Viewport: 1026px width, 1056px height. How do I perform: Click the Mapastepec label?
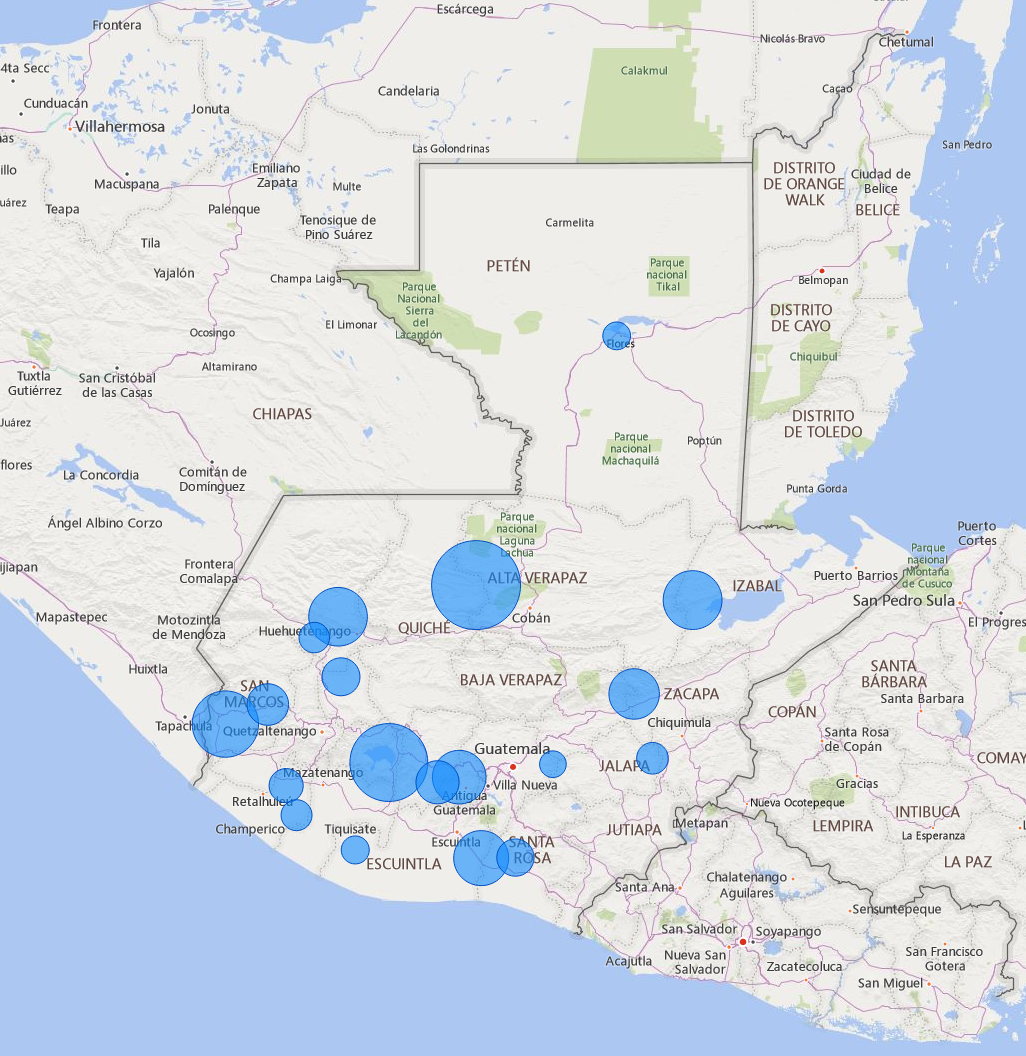point(71,618)
